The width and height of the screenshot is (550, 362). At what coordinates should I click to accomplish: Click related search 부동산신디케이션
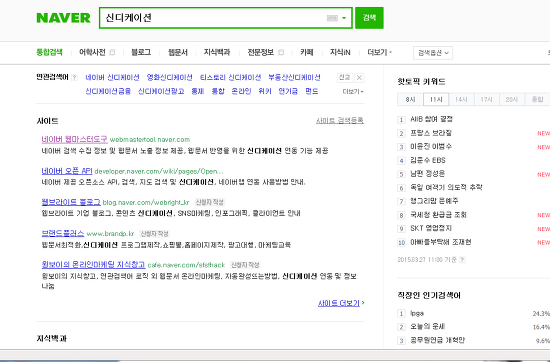click(x=294, y=78)
